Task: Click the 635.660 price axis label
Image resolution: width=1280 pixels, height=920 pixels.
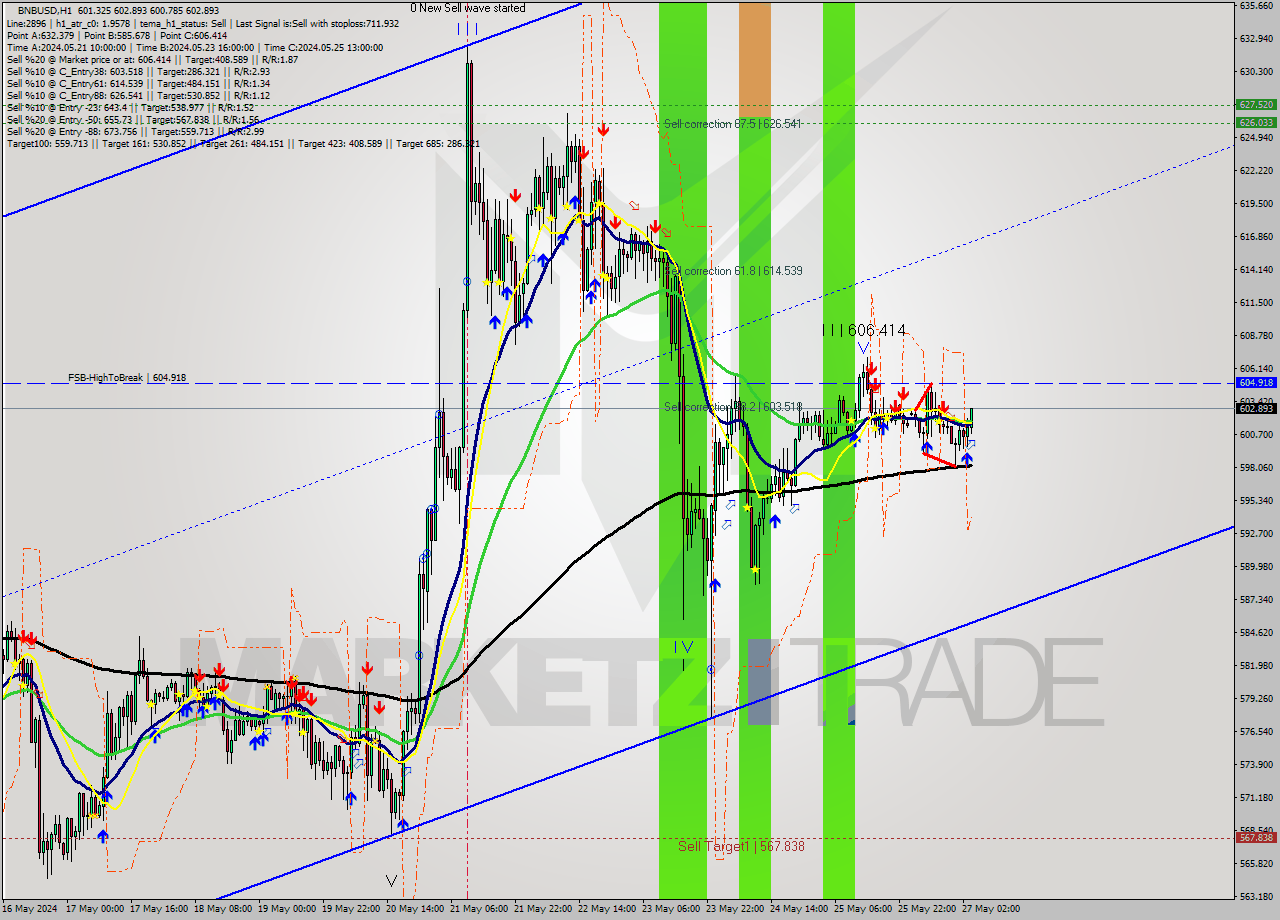Action: point(1255,6)
